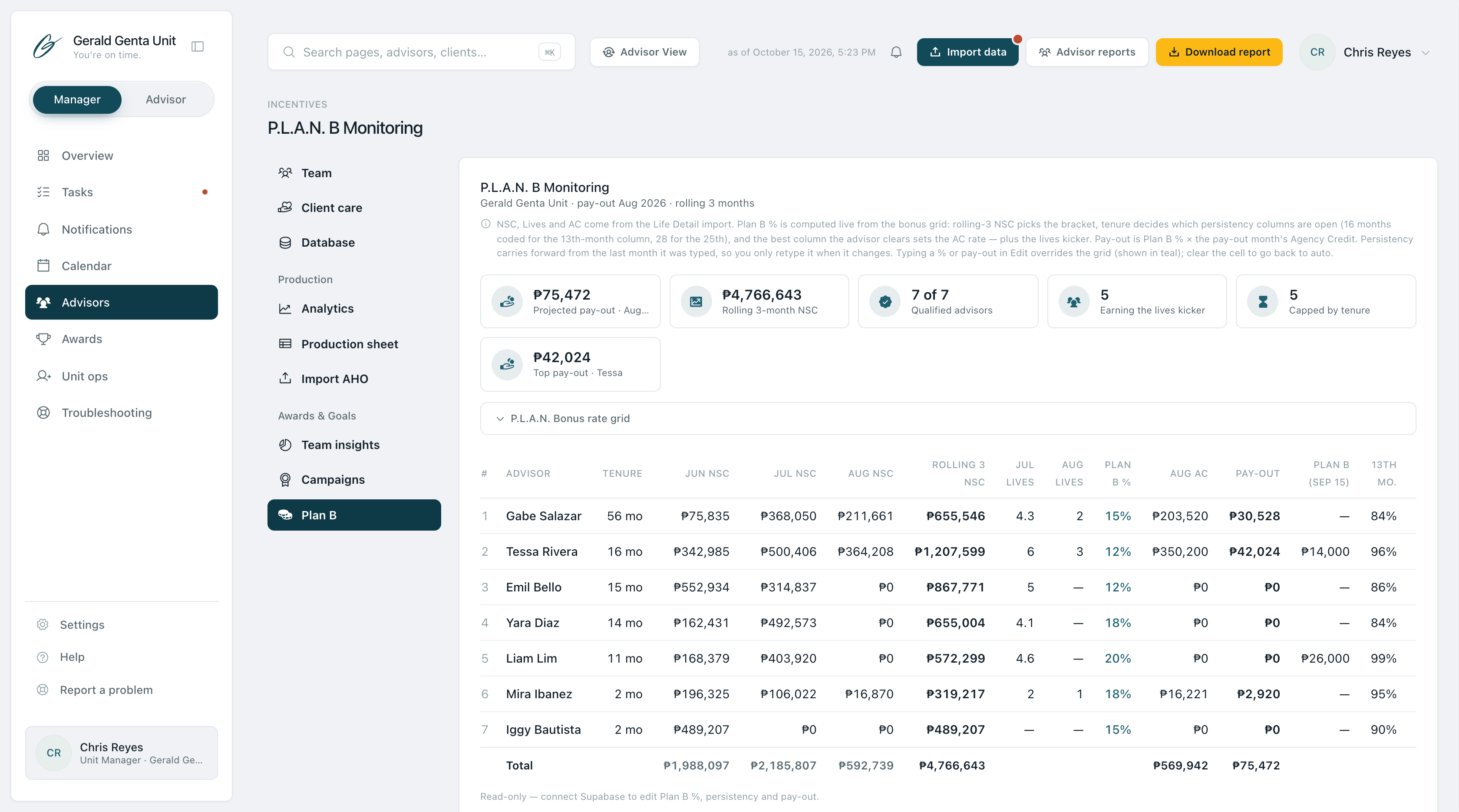Screen dimensions: 1459x812
Task: Click the Awards trophy icon in sidebar
Action: (43, 339)
